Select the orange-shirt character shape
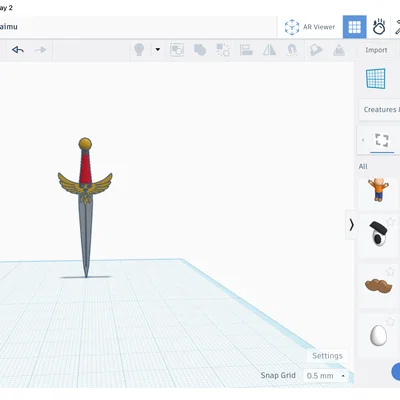The width and height of the screenshot is (400, 400). pyautogui.click(x=378, y=189)
